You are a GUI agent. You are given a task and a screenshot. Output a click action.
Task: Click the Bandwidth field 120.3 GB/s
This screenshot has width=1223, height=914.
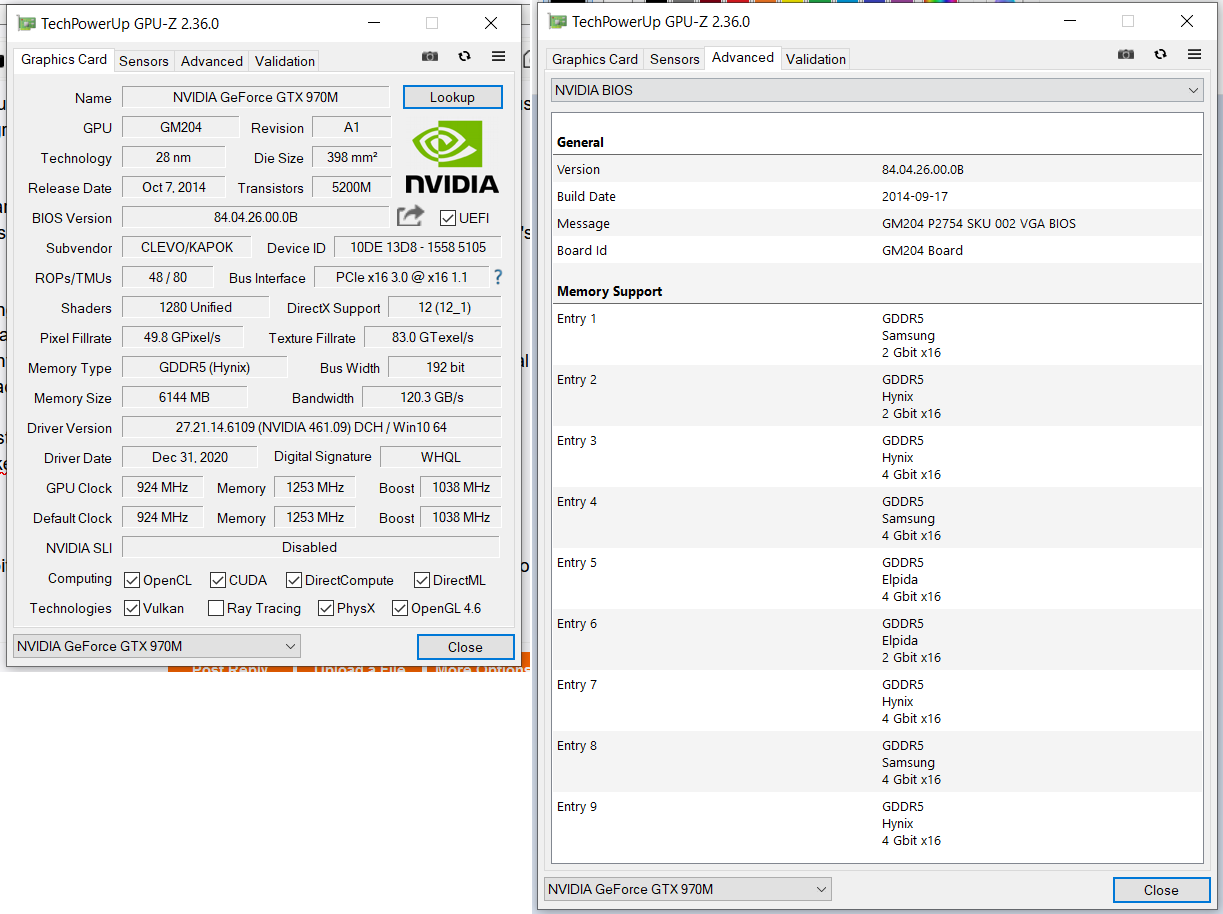point(431,397)
